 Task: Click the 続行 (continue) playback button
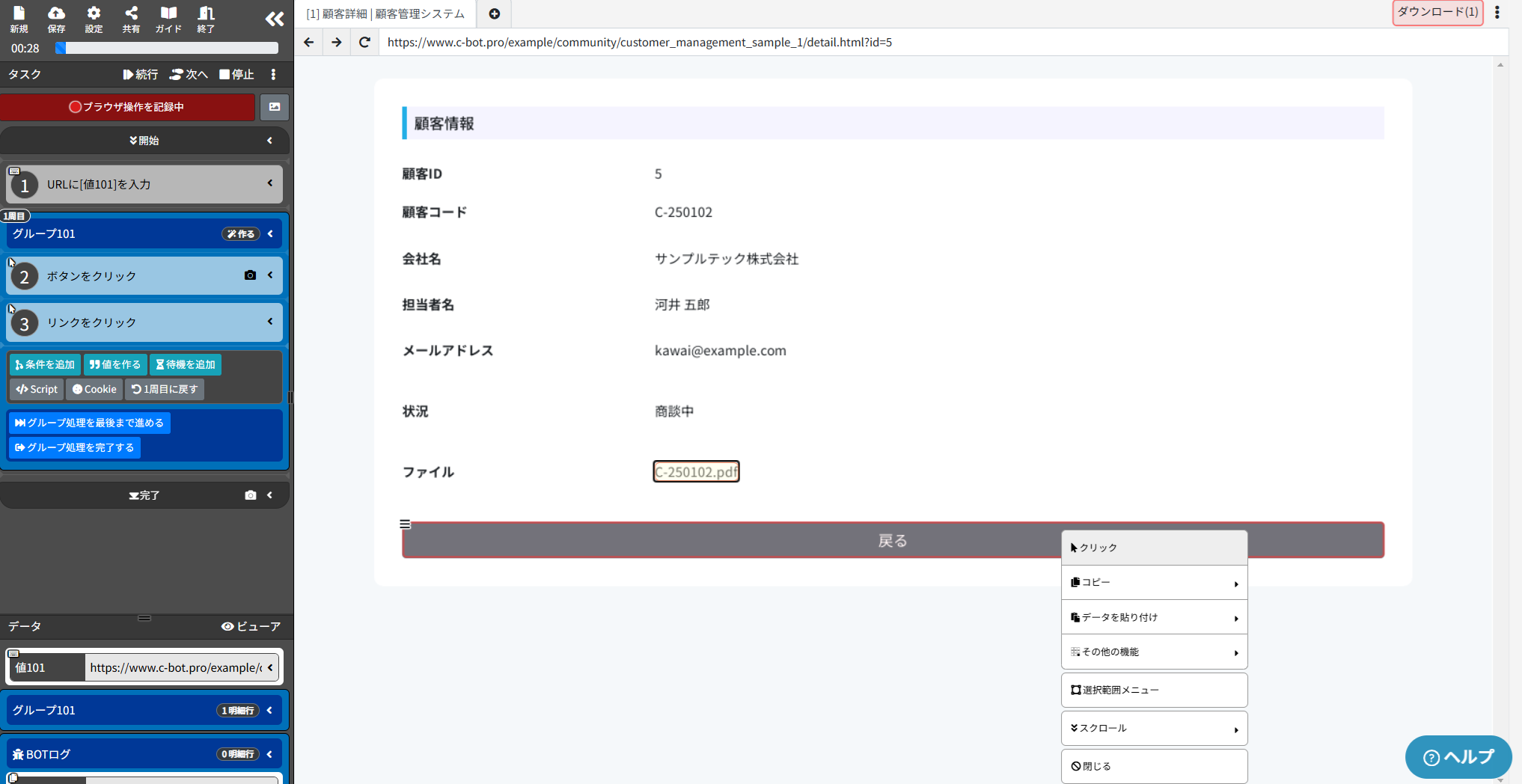click(x=141, y=74)
